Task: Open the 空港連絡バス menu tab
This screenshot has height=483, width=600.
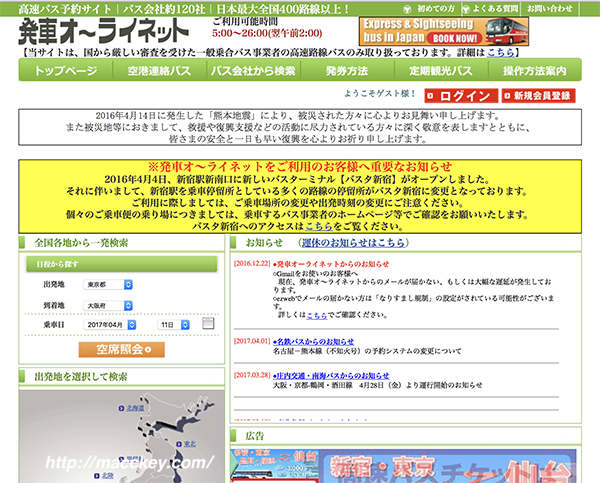Action: tap(159, 71)
